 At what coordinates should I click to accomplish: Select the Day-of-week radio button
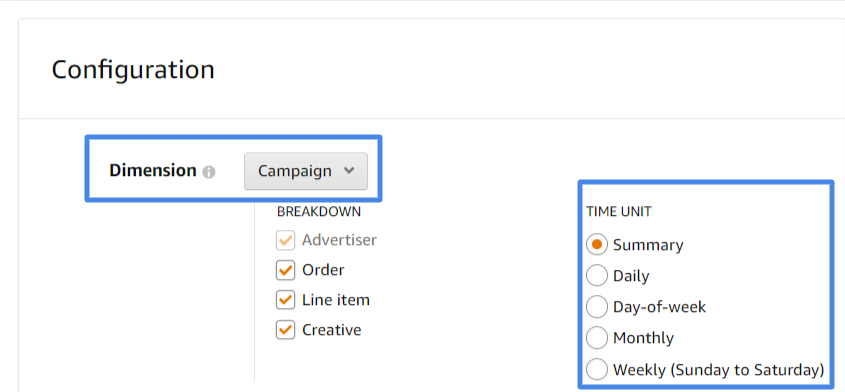click(597, 307)
